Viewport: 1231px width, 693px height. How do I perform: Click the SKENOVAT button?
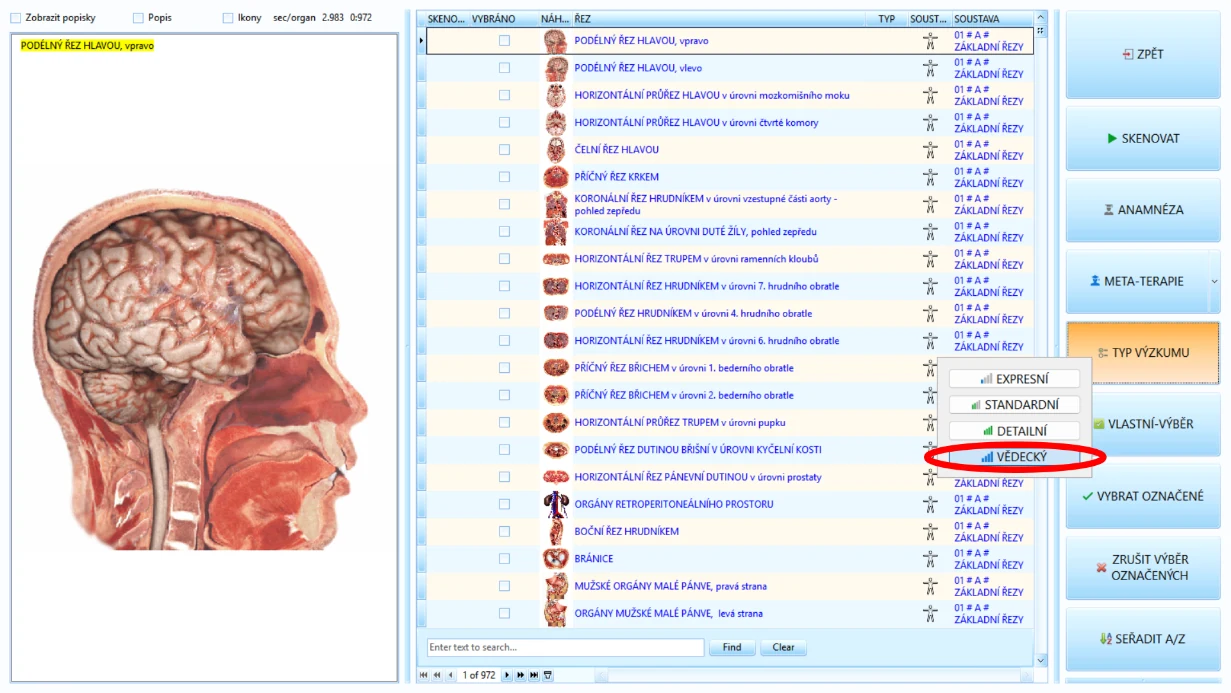coord(1143,139)
